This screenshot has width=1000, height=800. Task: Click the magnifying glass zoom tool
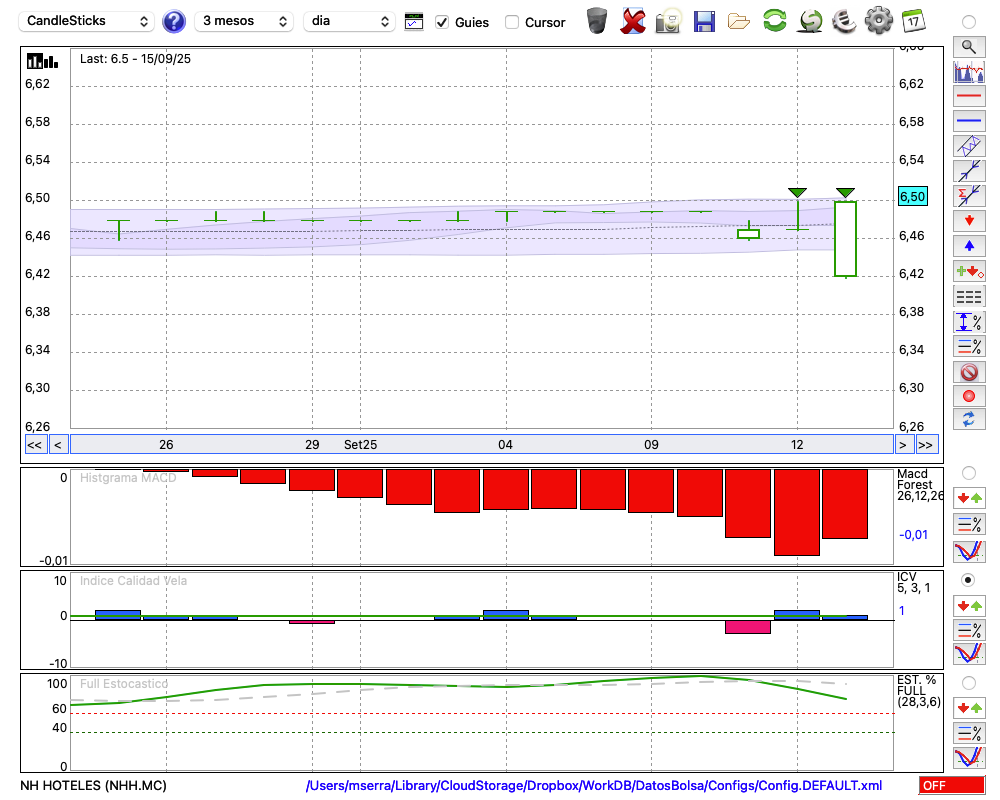pos(968,46)
